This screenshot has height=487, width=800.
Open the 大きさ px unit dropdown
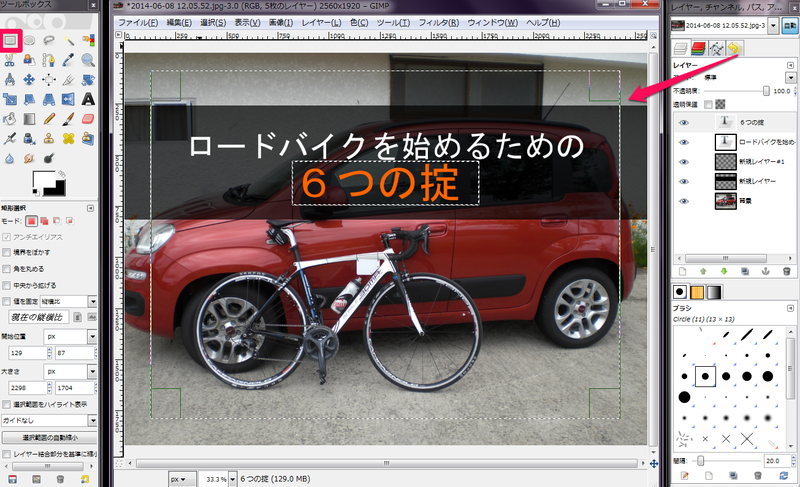click(70, 371)
